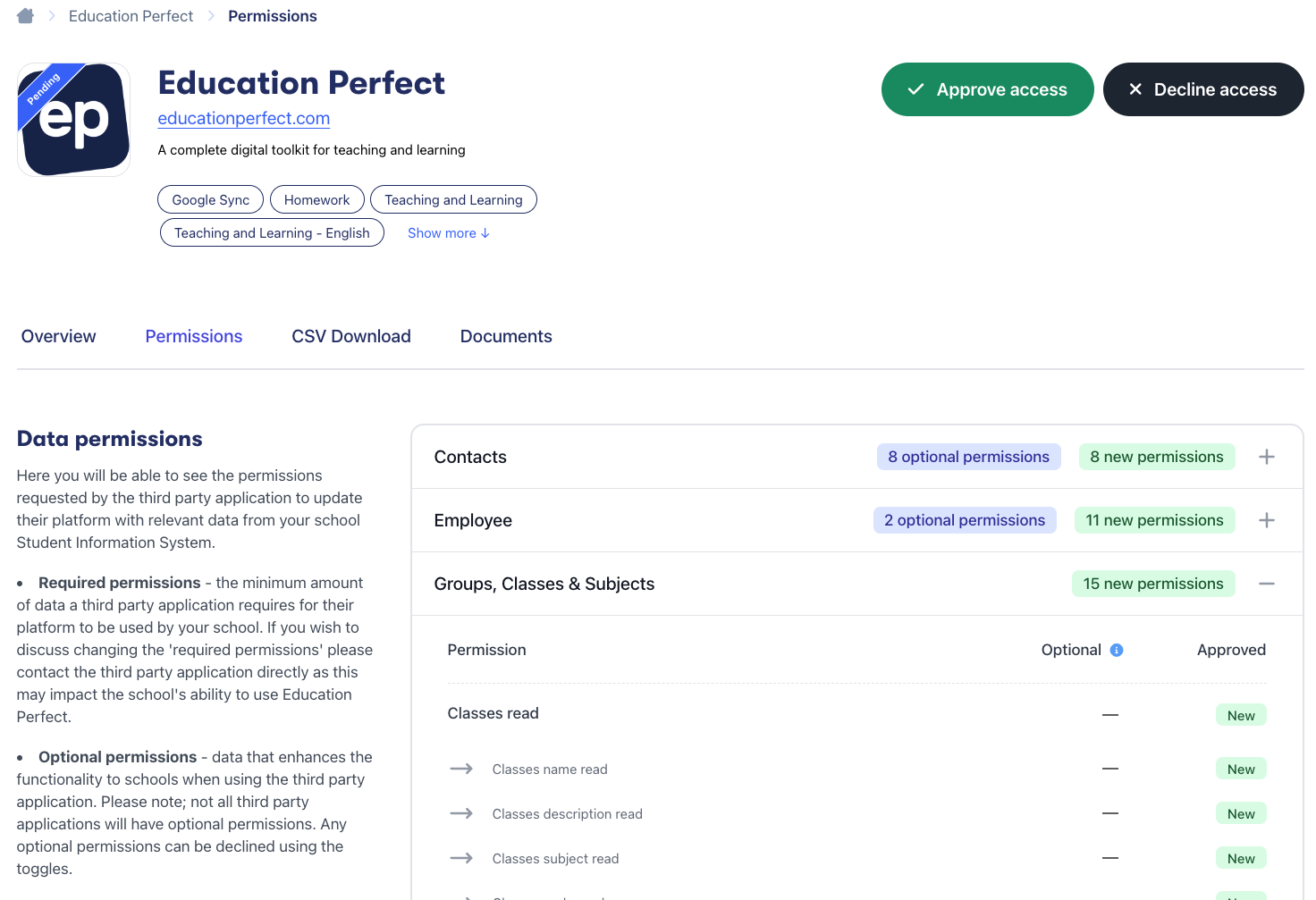Click the 15 new permissions badge
This screenshot has height=900, width=1316.
[1153, 584]
